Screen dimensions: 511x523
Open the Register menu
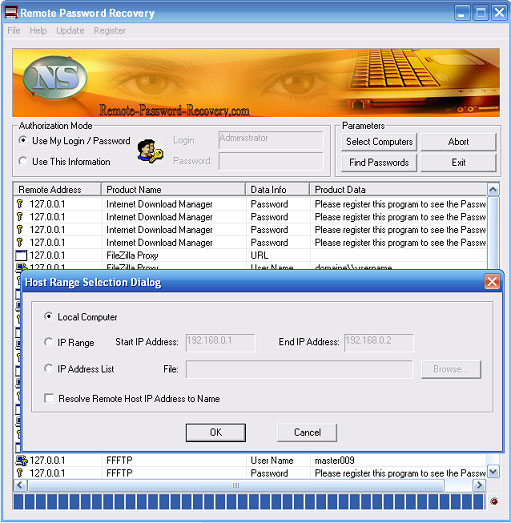click(x=110, y=31)
